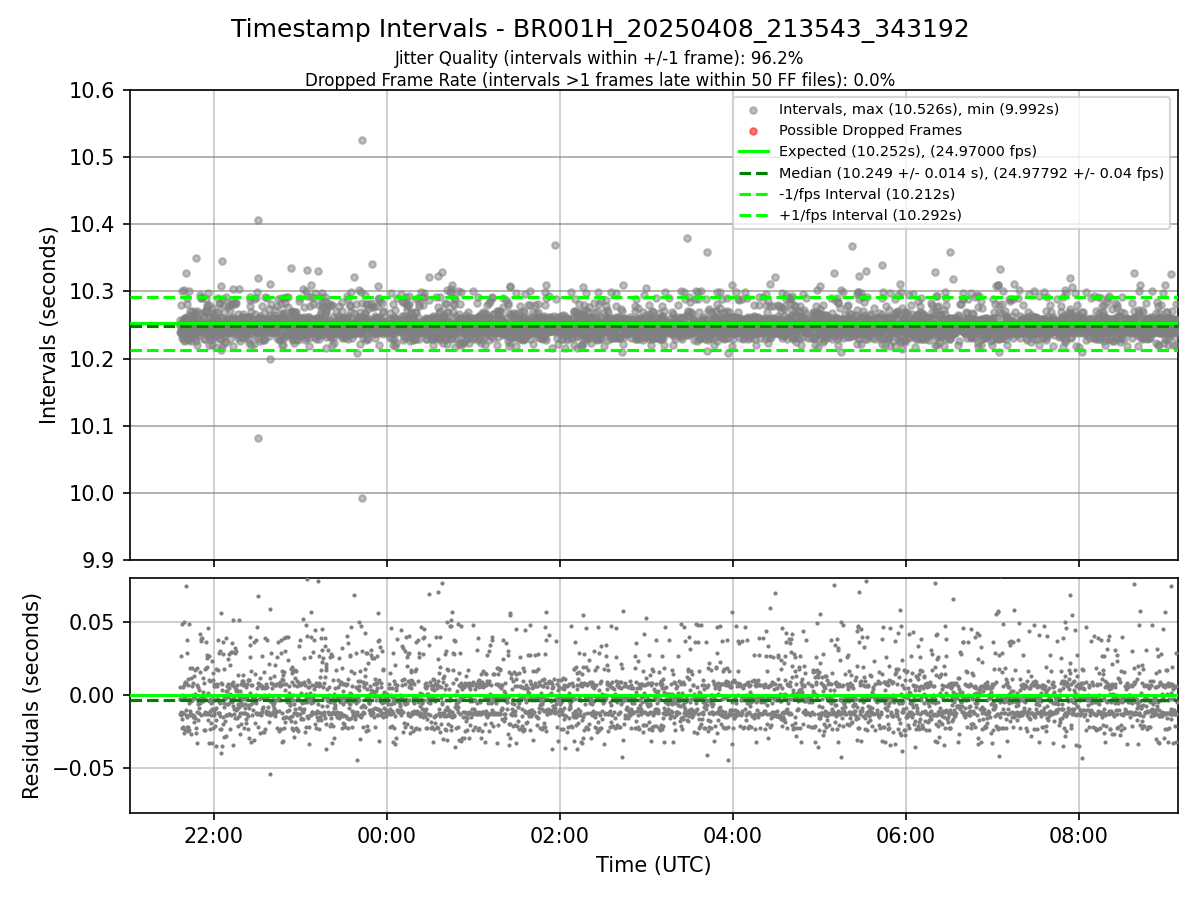Click the 04:00 time tick label
Image resolution: width=1200 pixels, height=900 pixels.
click(x=733, y=834)
